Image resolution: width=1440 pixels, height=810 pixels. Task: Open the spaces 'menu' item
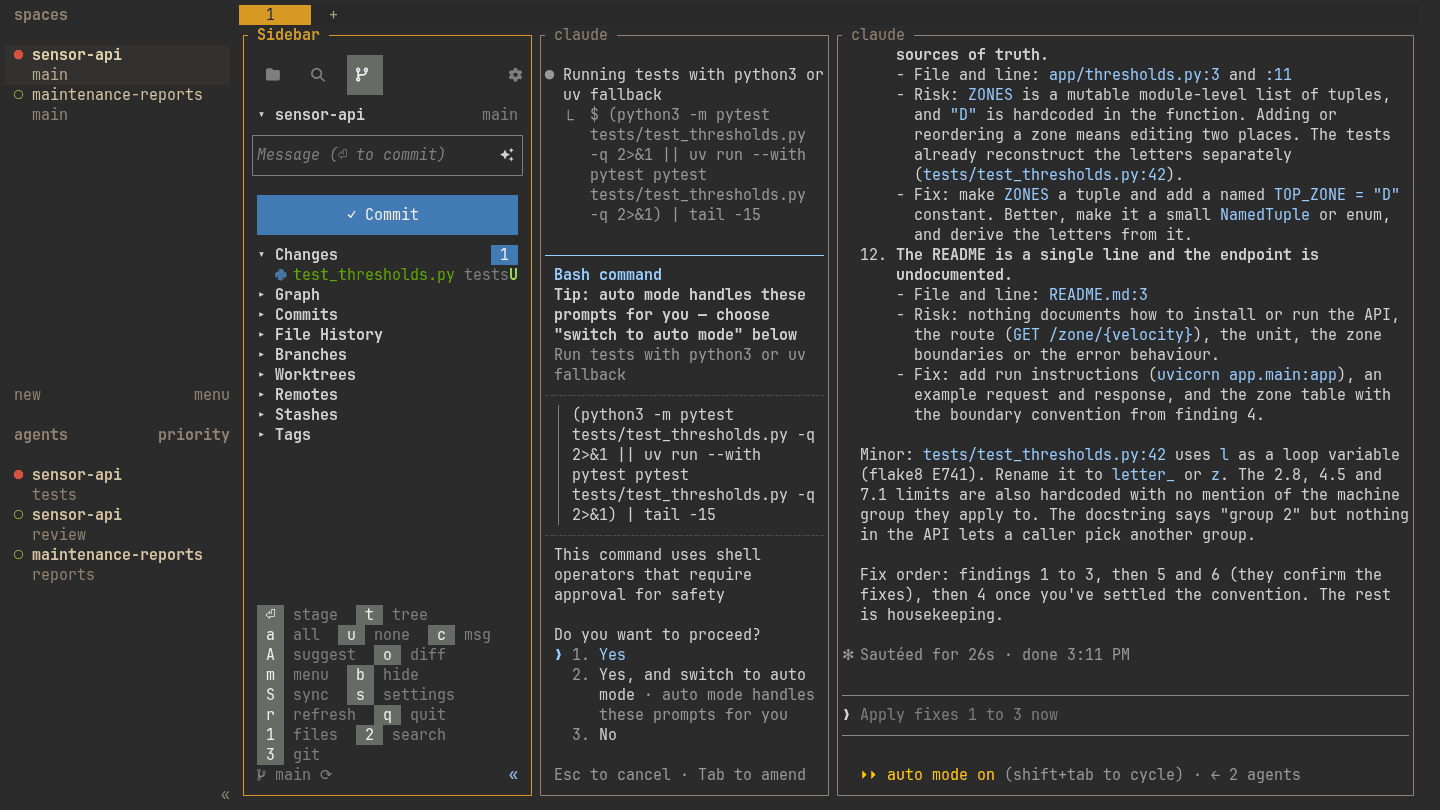pyautogui.click(x=212, y=395)
